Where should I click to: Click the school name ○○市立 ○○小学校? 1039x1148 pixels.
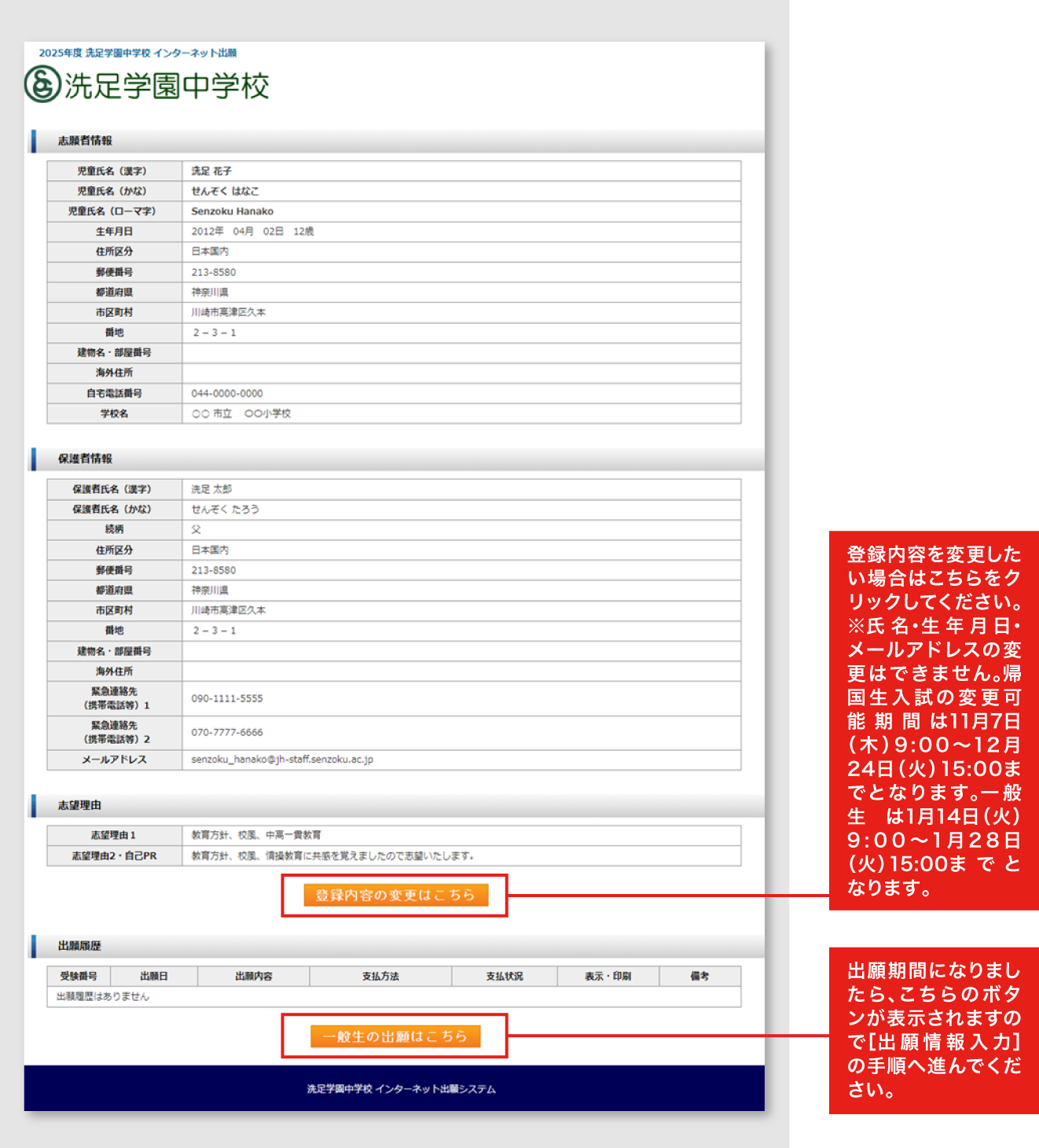[241, 414]
